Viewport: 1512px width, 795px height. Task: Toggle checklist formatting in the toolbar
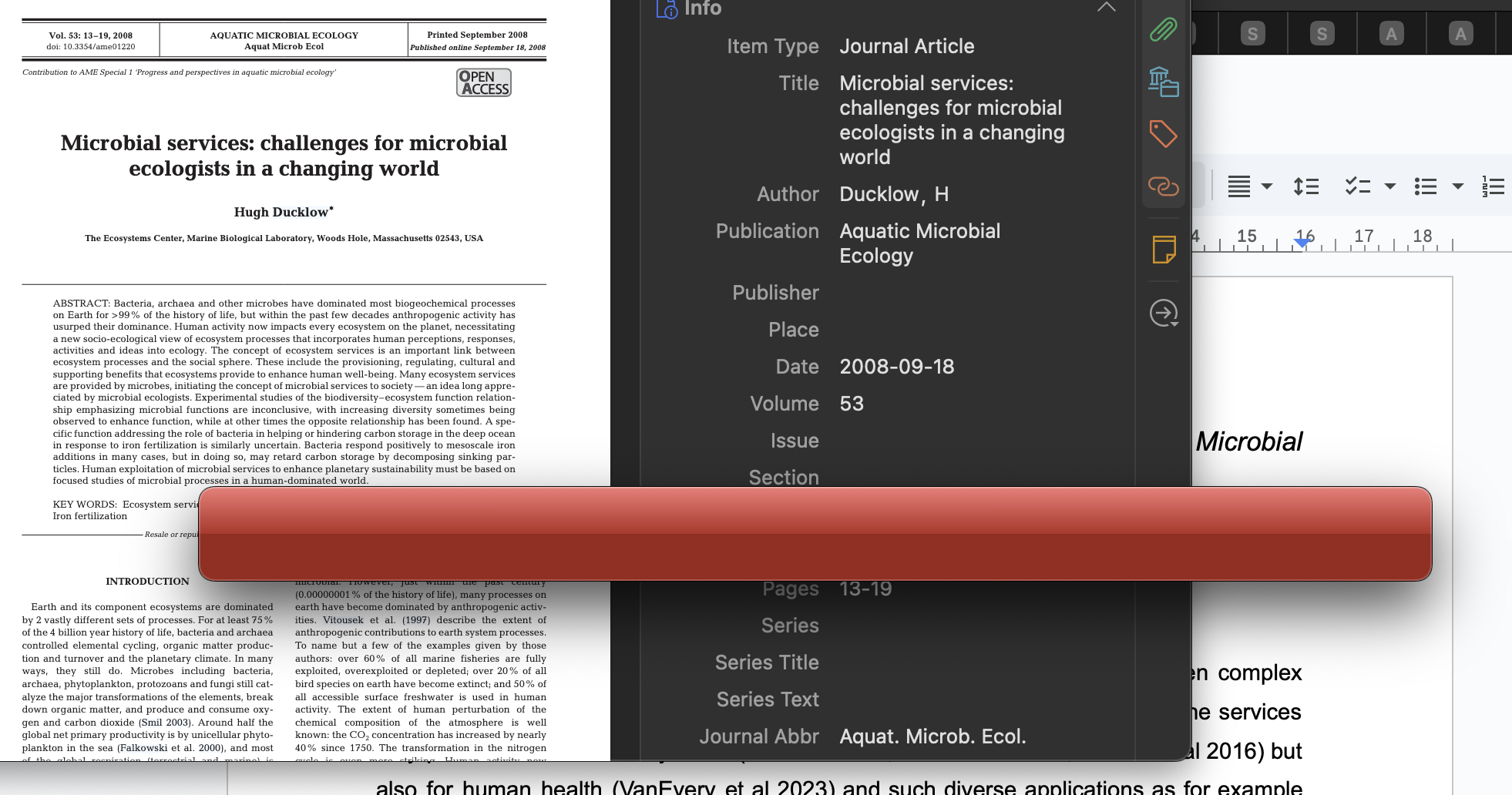(1359, 186)
